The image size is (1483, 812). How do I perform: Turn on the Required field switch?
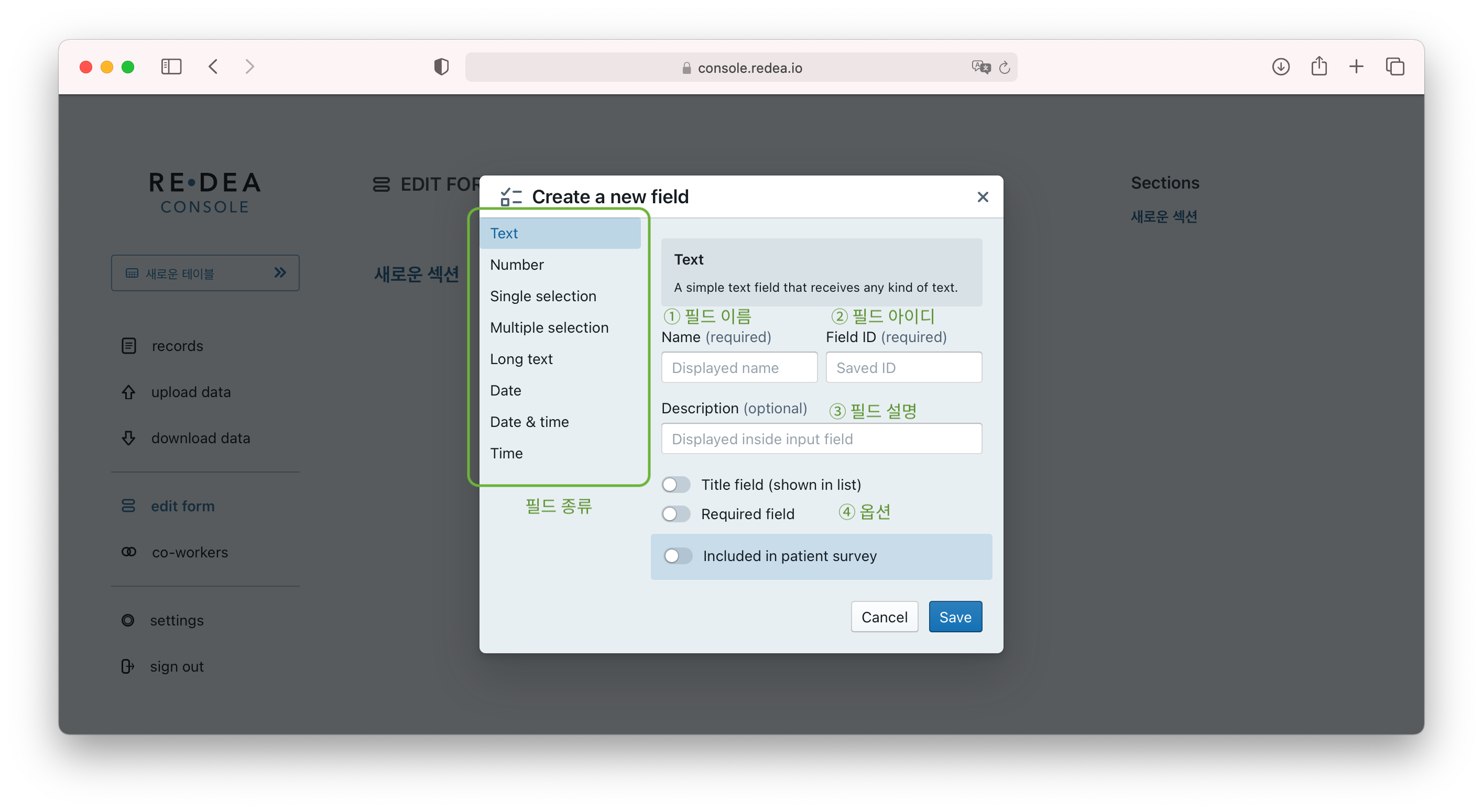676,514
